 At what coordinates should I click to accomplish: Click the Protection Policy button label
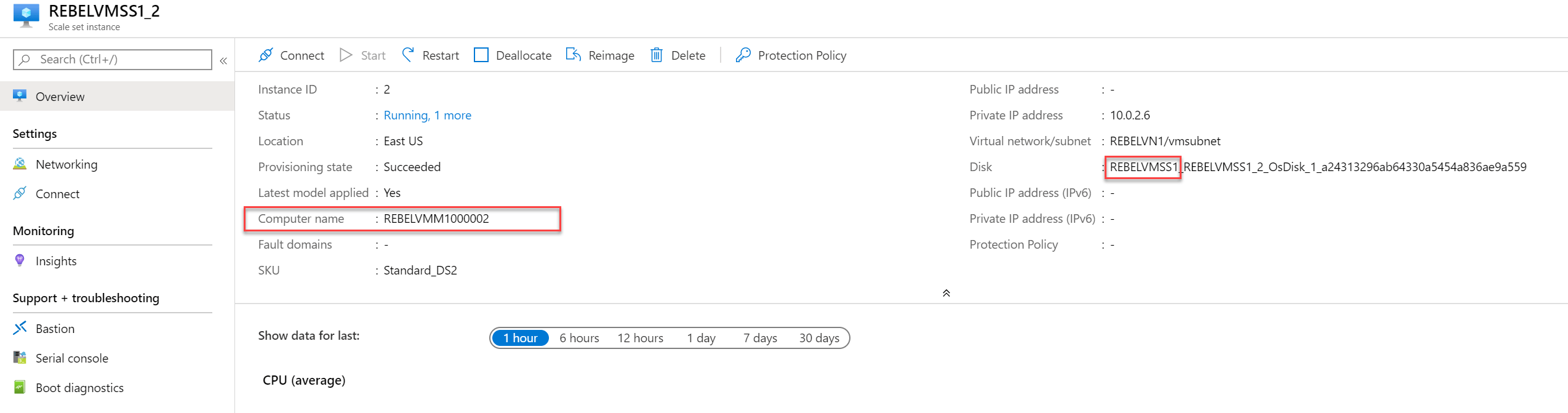[802, 55]
